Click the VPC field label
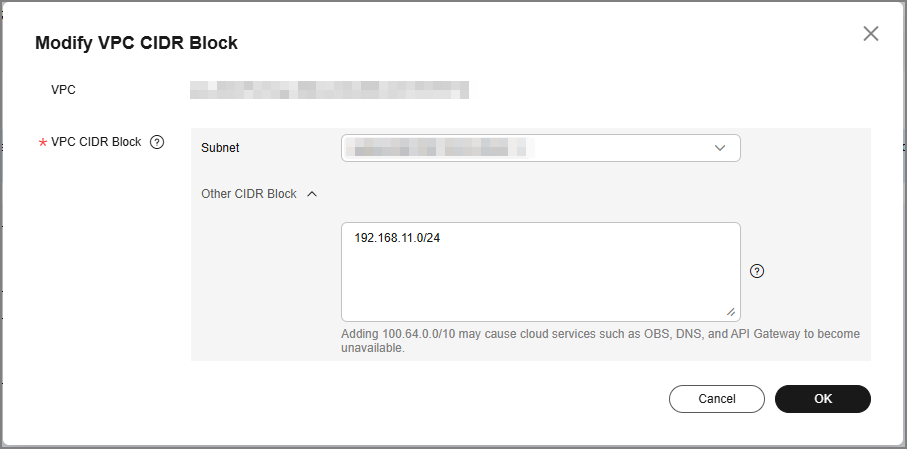Image resolution: width=907 pixels, height=449 pixels. (x=63, y=90)
